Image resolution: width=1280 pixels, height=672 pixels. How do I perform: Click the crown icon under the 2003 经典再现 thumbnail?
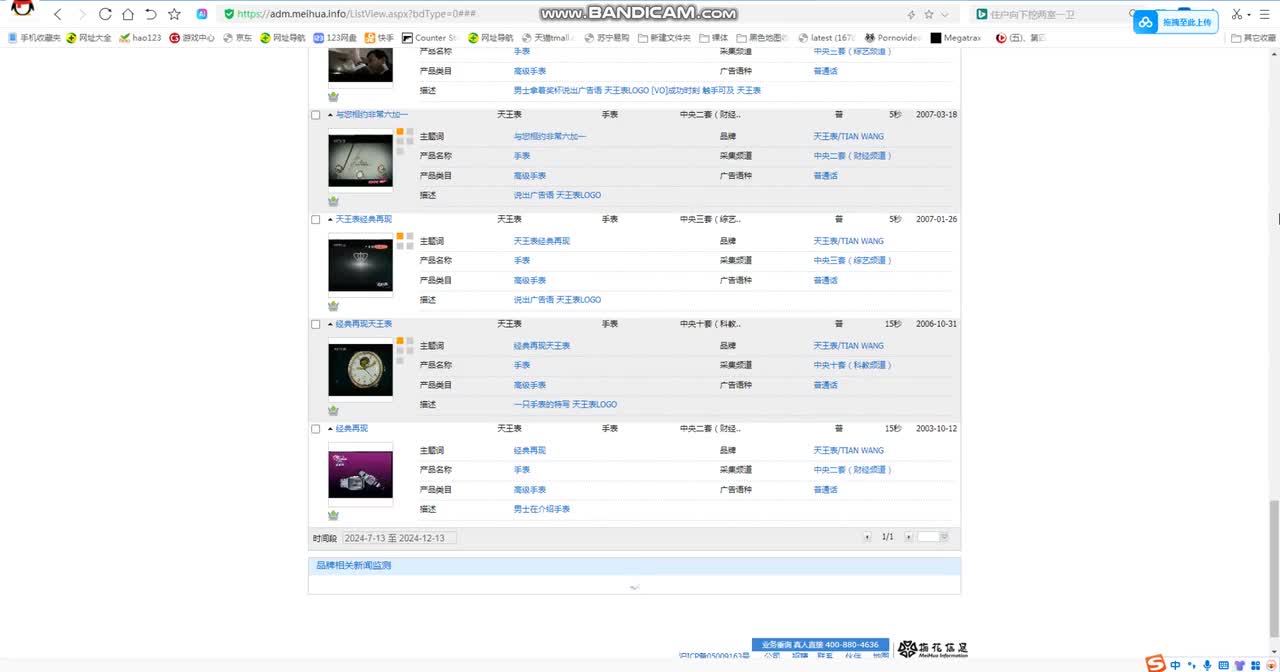tap(333, 515)
